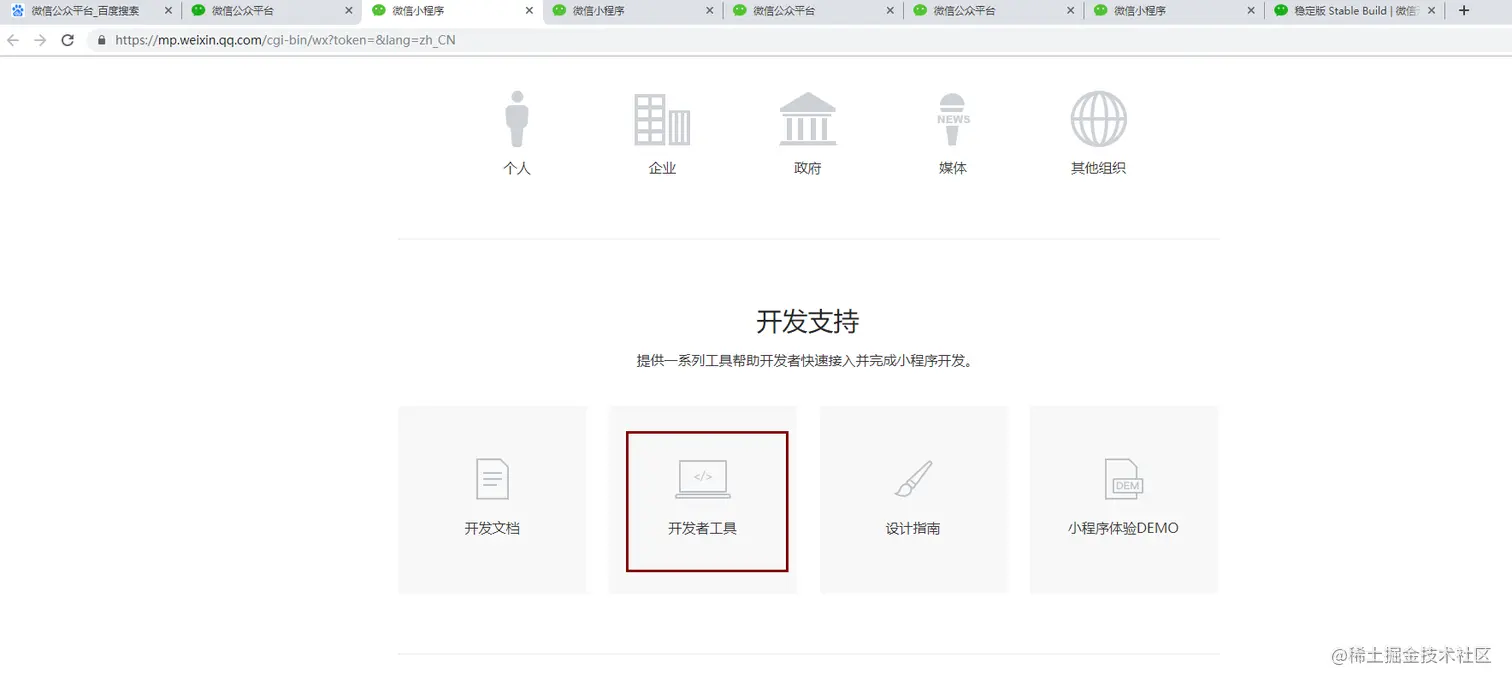Viewport: 1512px width, 686px height.
Task: Click the 个人 person silhouette icon
Action: coord(517,119)
